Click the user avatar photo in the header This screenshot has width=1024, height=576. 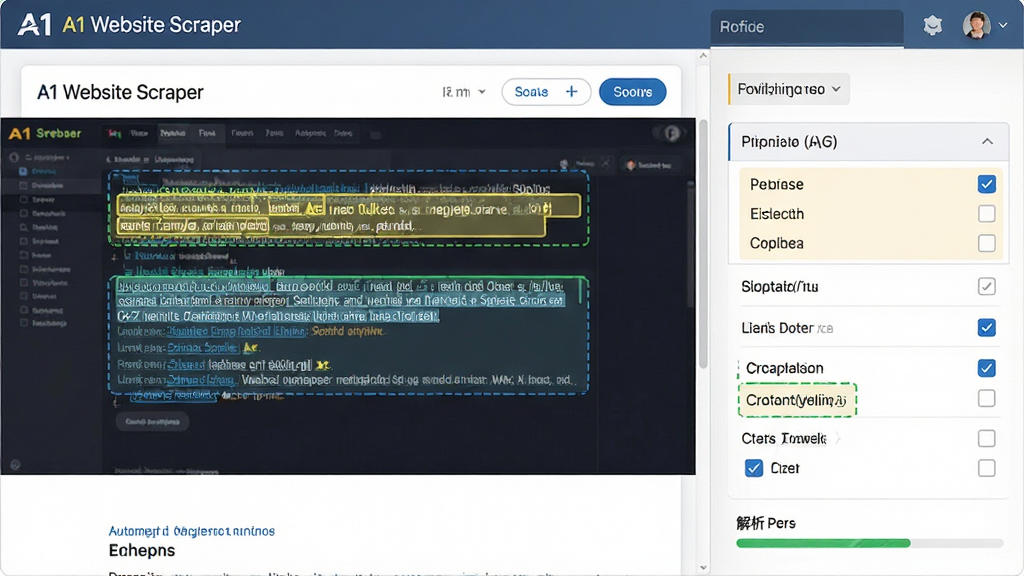(976, 25)
